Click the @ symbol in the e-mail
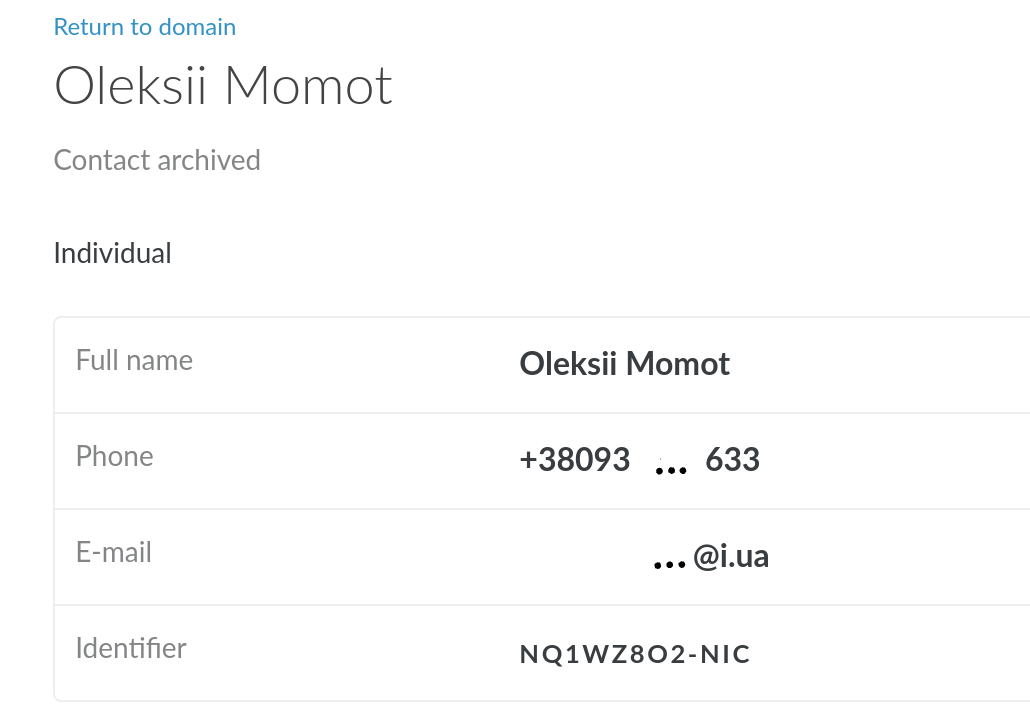The width and height of the screenshot is (1030, 728). pos(705,556)
